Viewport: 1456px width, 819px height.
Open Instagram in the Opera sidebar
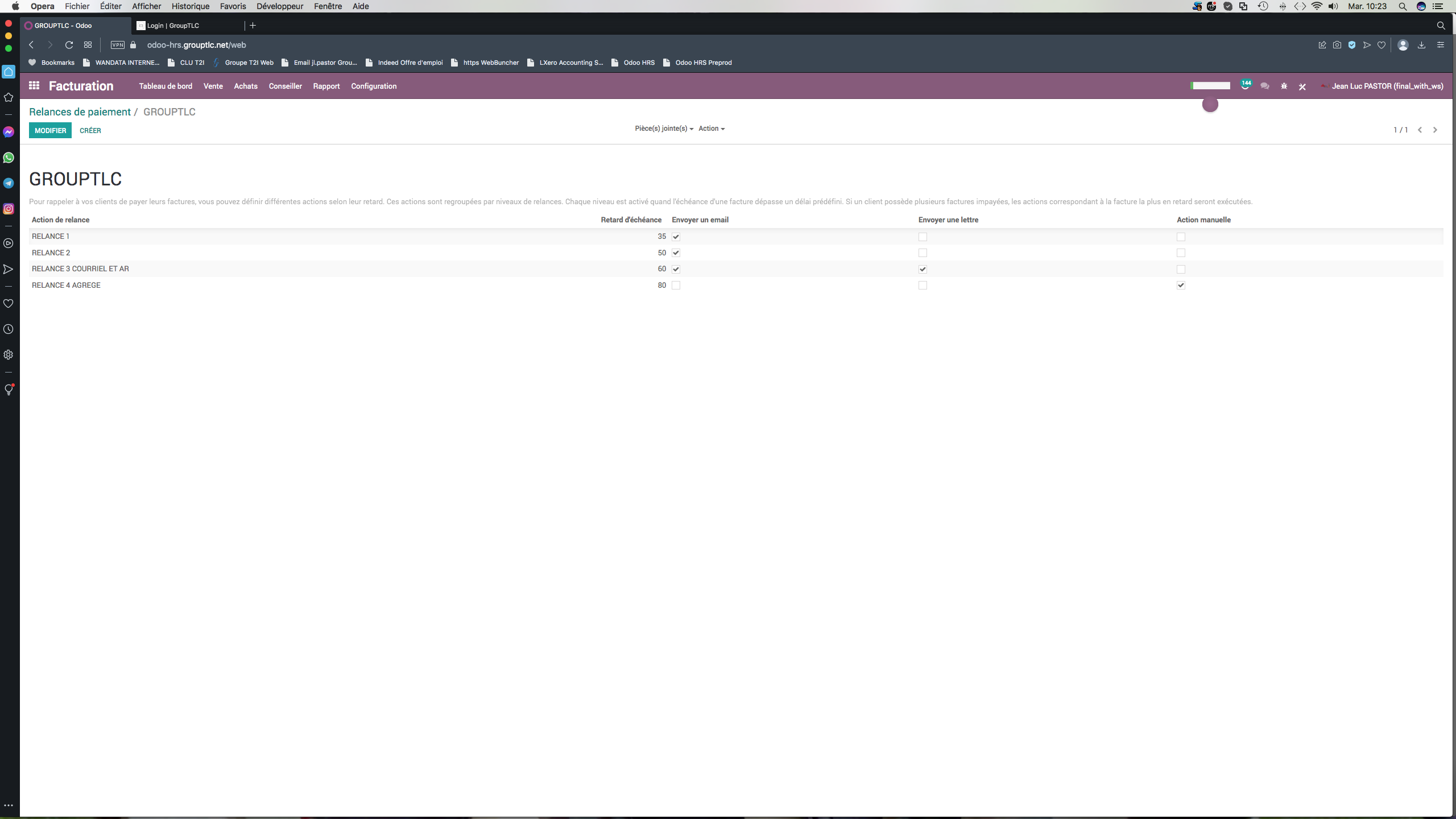point(9,209)
